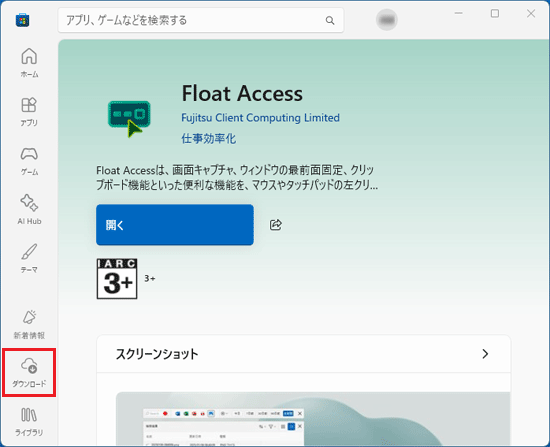
Task: Open AI Hub from the sidebar
Action: [x=29, y=209]
